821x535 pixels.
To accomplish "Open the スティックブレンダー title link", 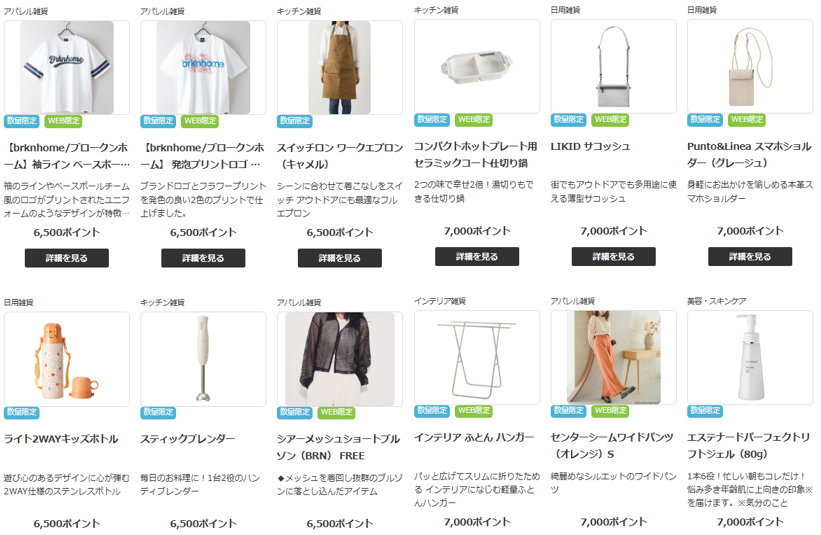I will pyautogui.click(x=187, y=439).
